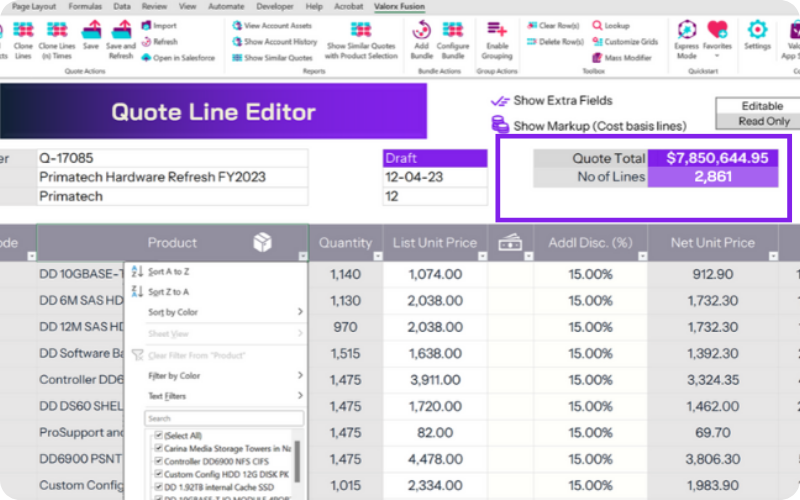Select list unit price cell 3,911.00
The width and height of the screenshot is (800, 500).
point(435,380)
